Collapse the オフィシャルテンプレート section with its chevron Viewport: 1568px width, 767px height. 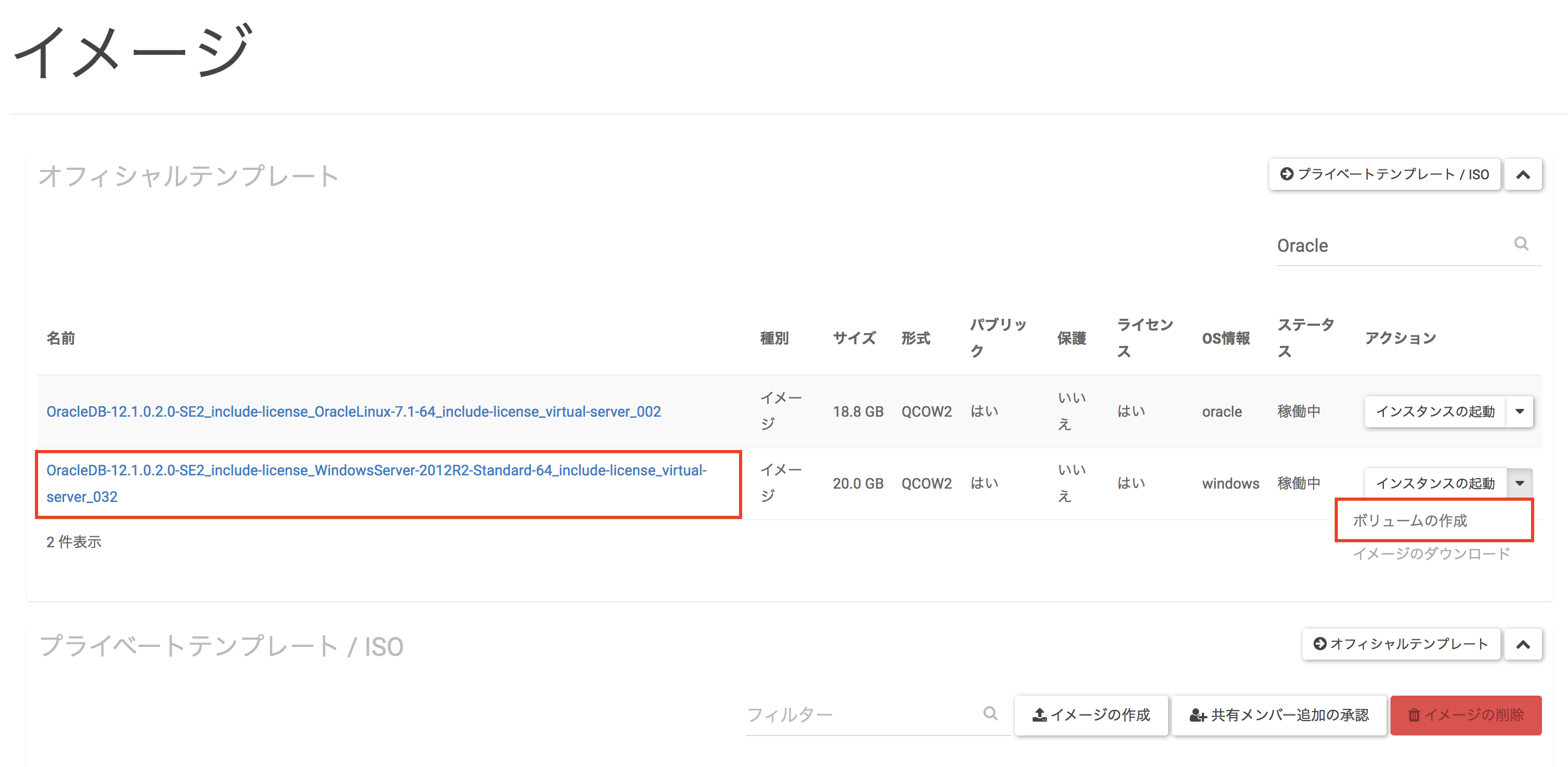[x=1523, y=175]
